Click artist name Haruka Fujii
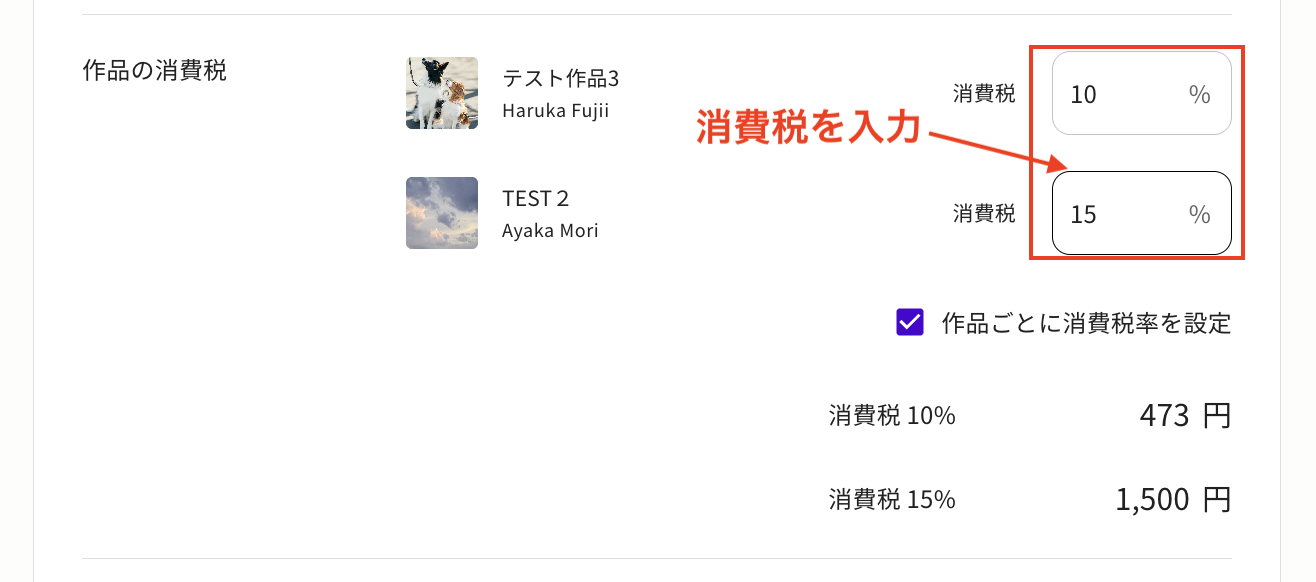Image resolution: width=1316 pixels, height=582 pixels. click(x=555, y=110)
